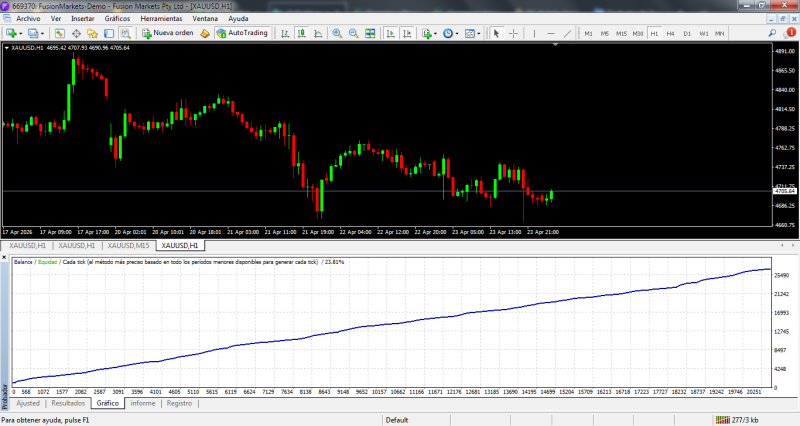Click the Nueva orden button

click(x=168, y=33)
